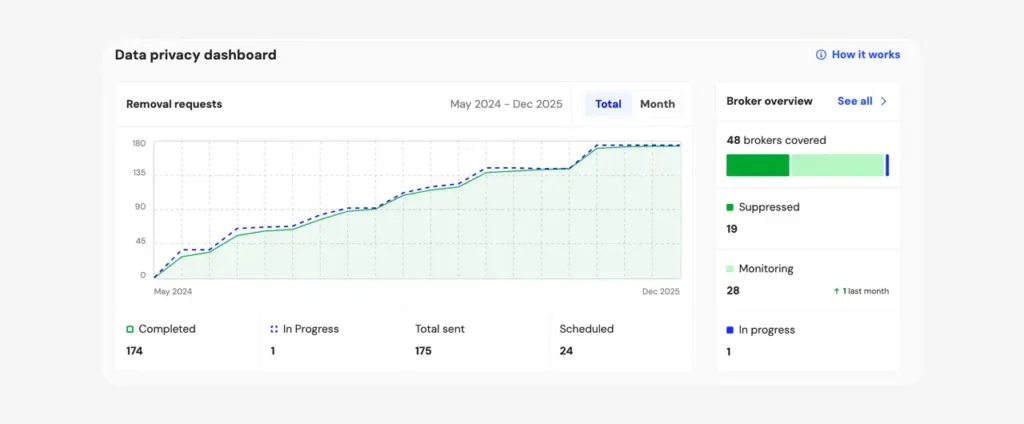Switch chart to Month view
Screen dimensions: 1024x424
click(x=657, y=104)
